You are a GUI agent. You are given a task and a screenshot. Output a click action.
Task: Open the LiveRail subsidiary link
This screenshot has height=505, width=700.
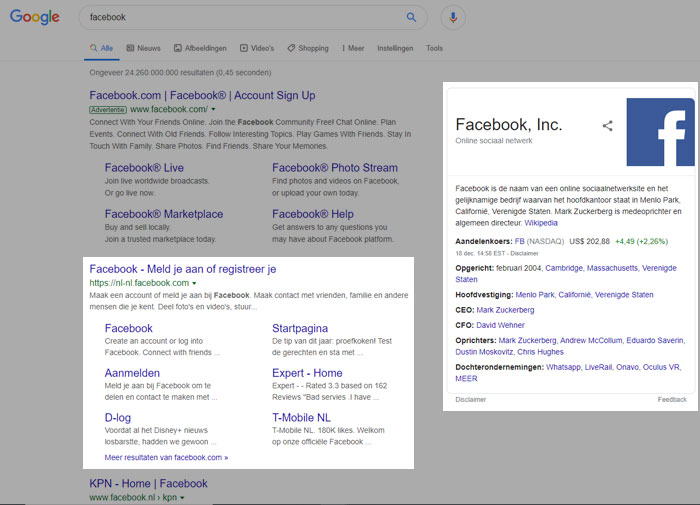(x=598, y=367)
